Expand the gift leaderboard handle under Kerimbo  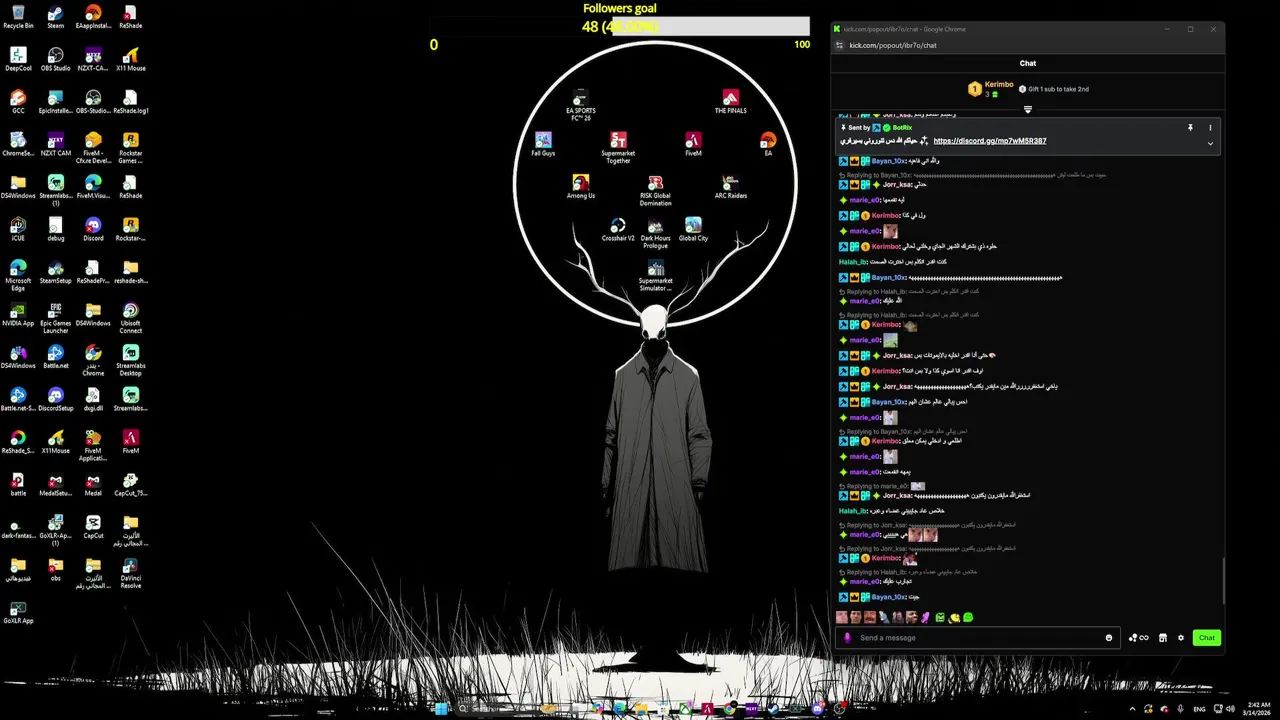[x=1027, y=110]
